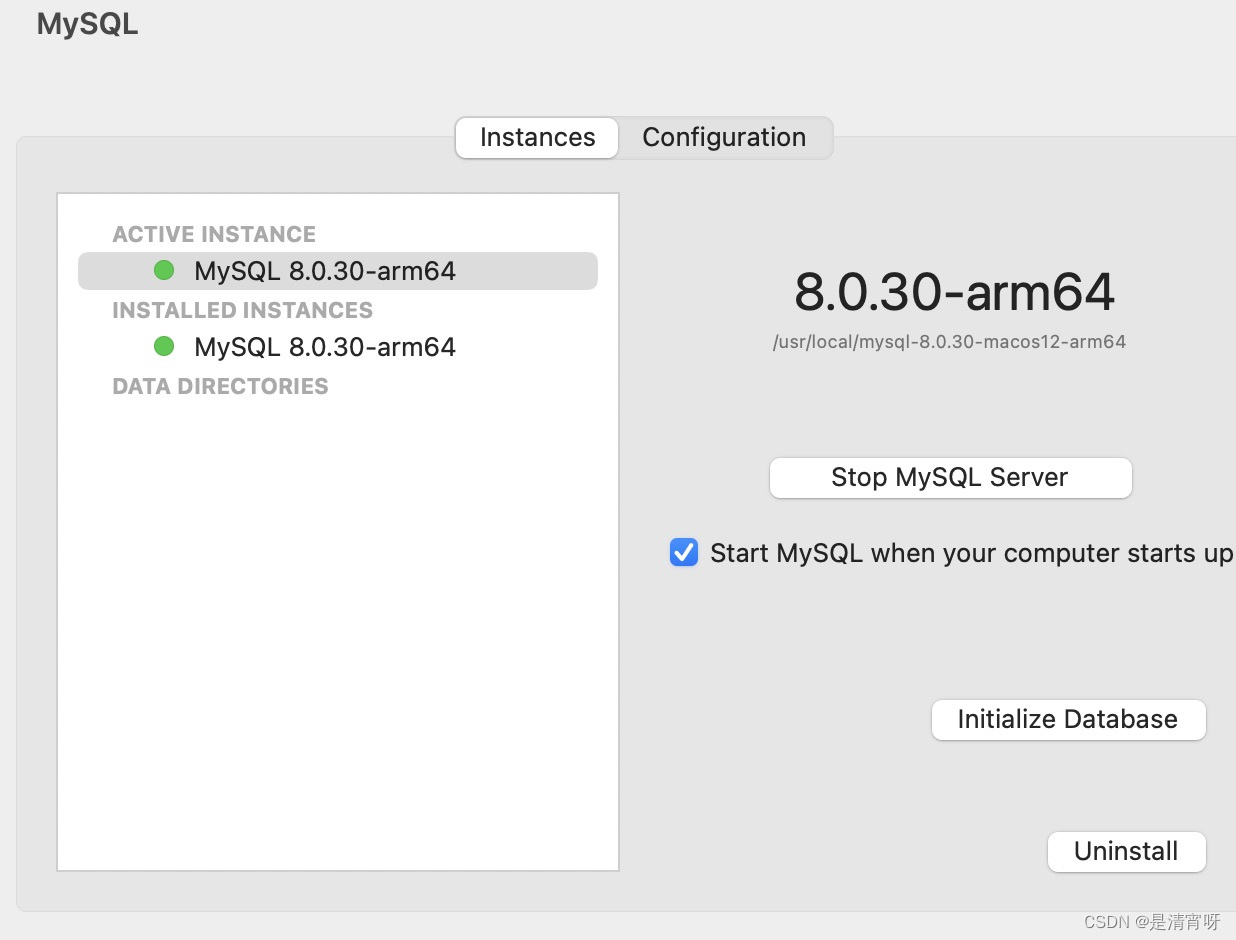Stop the MySQL Server
Image resolution: width=1236 pixels, height=940 pixels.
click(950, 478)
